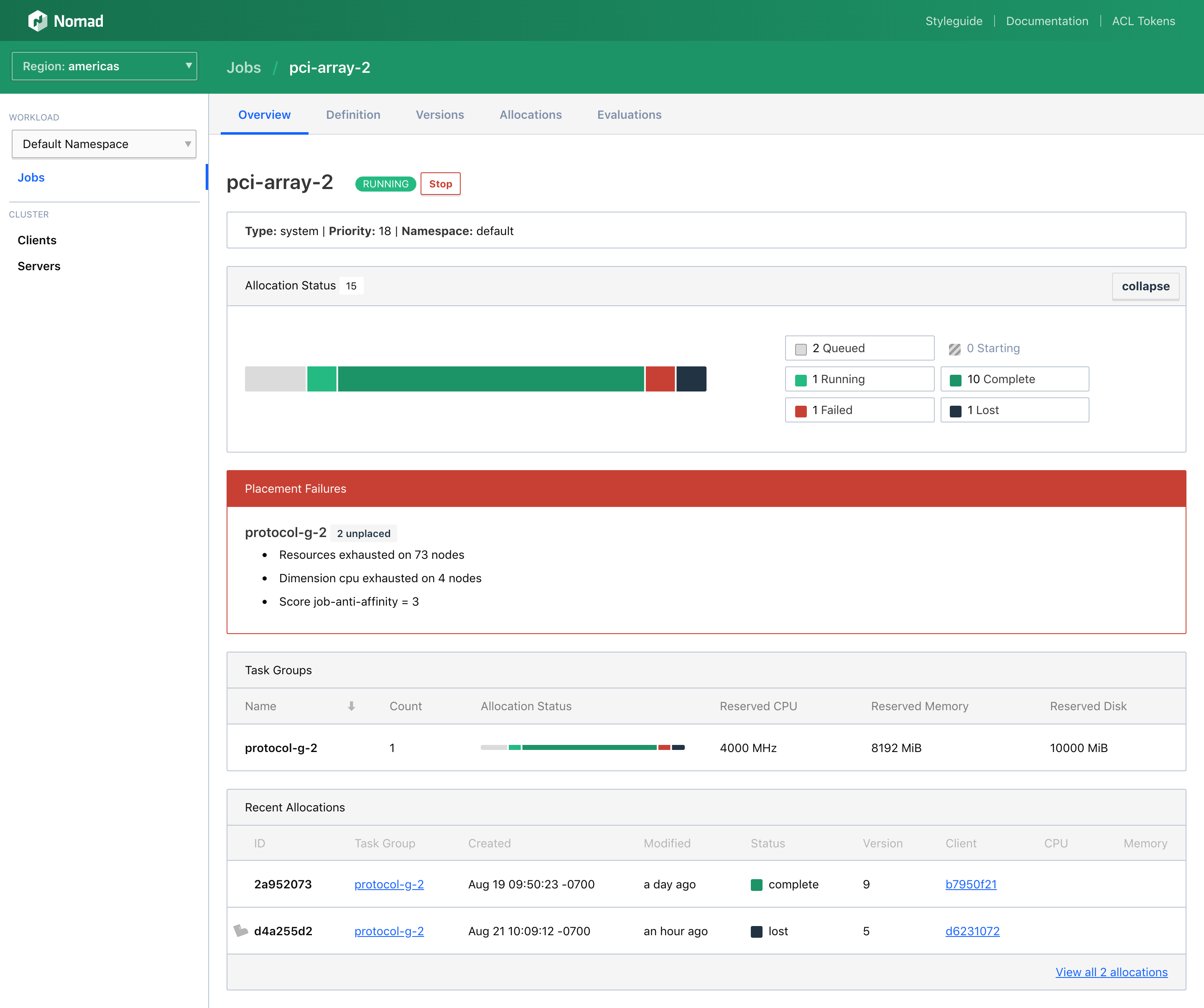Stop the pci-array-2 job

[x=440, y=184]
